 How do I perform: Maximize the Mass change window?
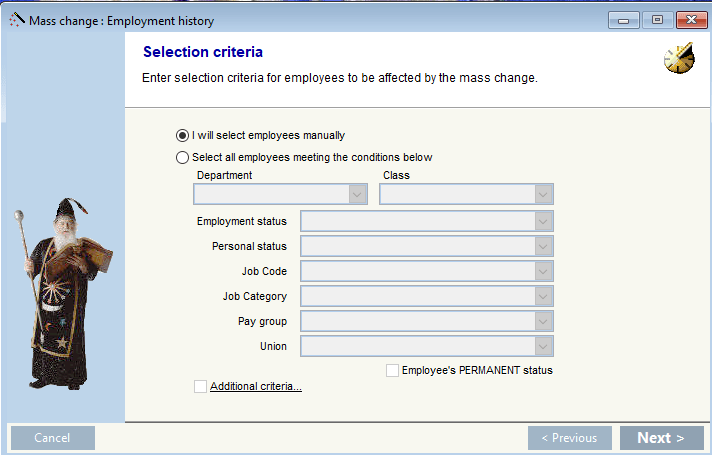tap(657, 20)
